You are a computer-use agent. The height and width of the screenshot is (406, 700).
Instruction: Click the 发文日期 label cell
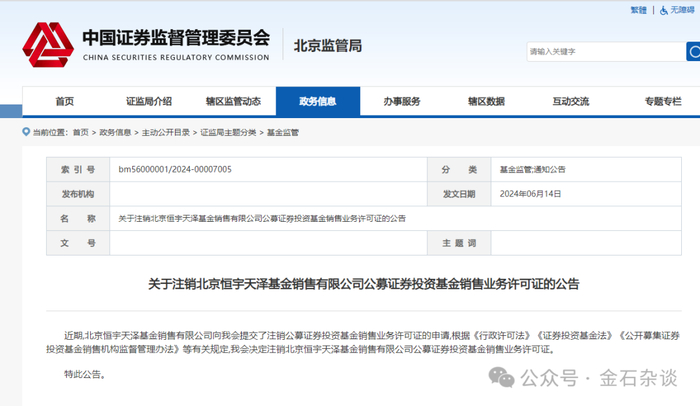point(459,194)
